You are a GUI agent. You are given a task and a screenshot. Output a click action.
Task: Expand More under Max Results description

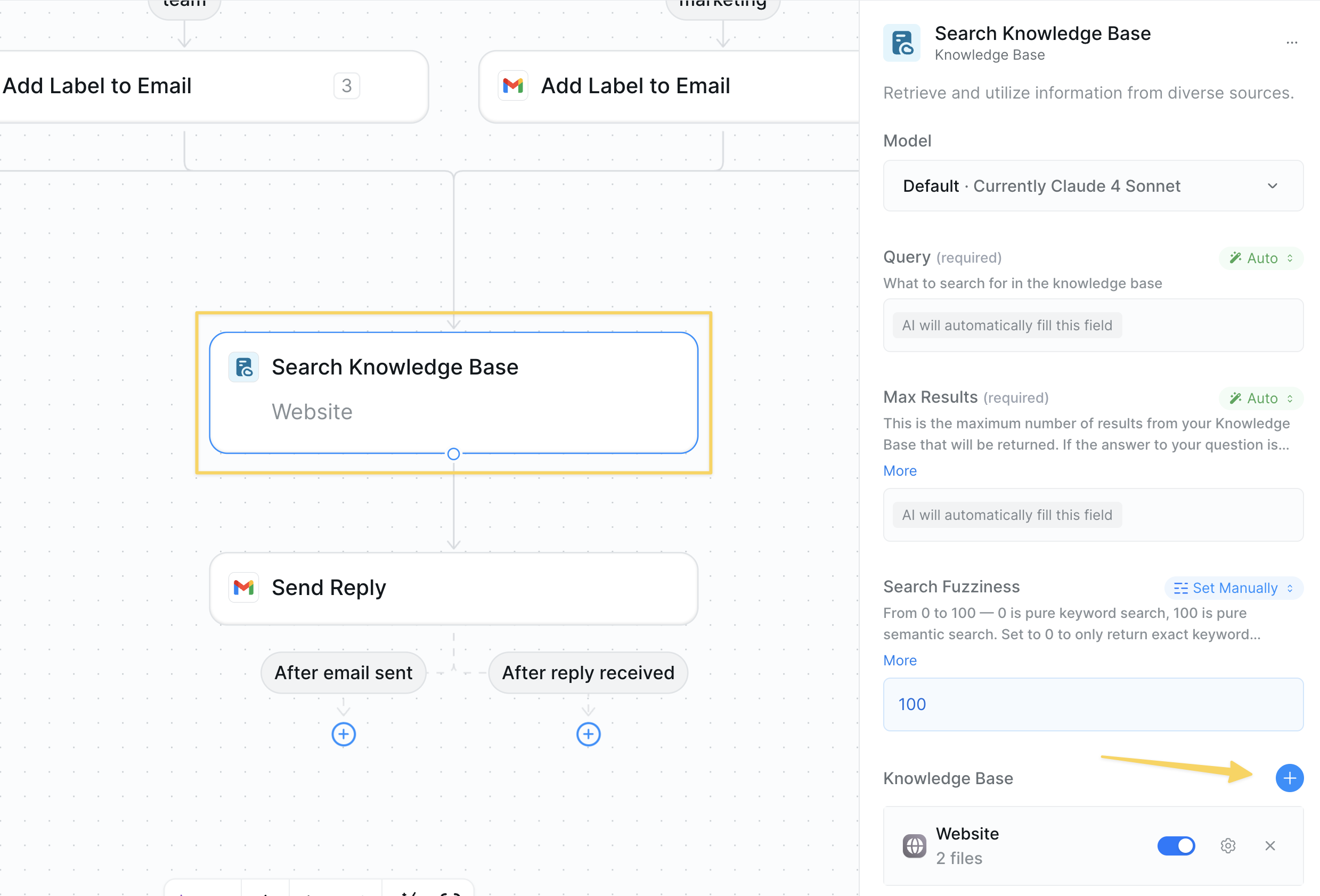900,470
